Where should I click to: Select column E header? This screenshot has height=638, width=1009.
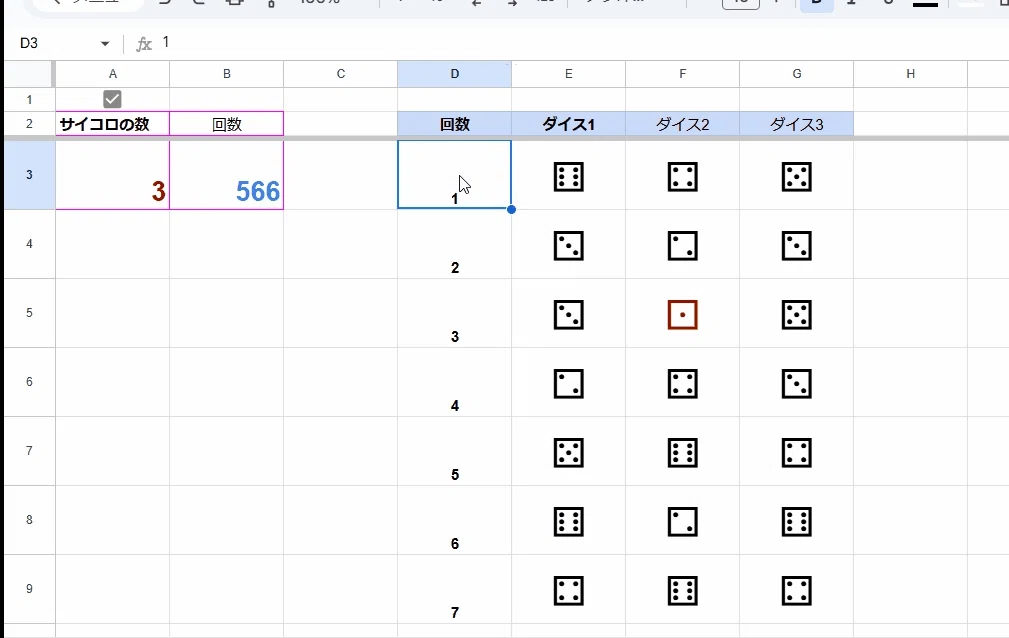(x=568, y=74)
